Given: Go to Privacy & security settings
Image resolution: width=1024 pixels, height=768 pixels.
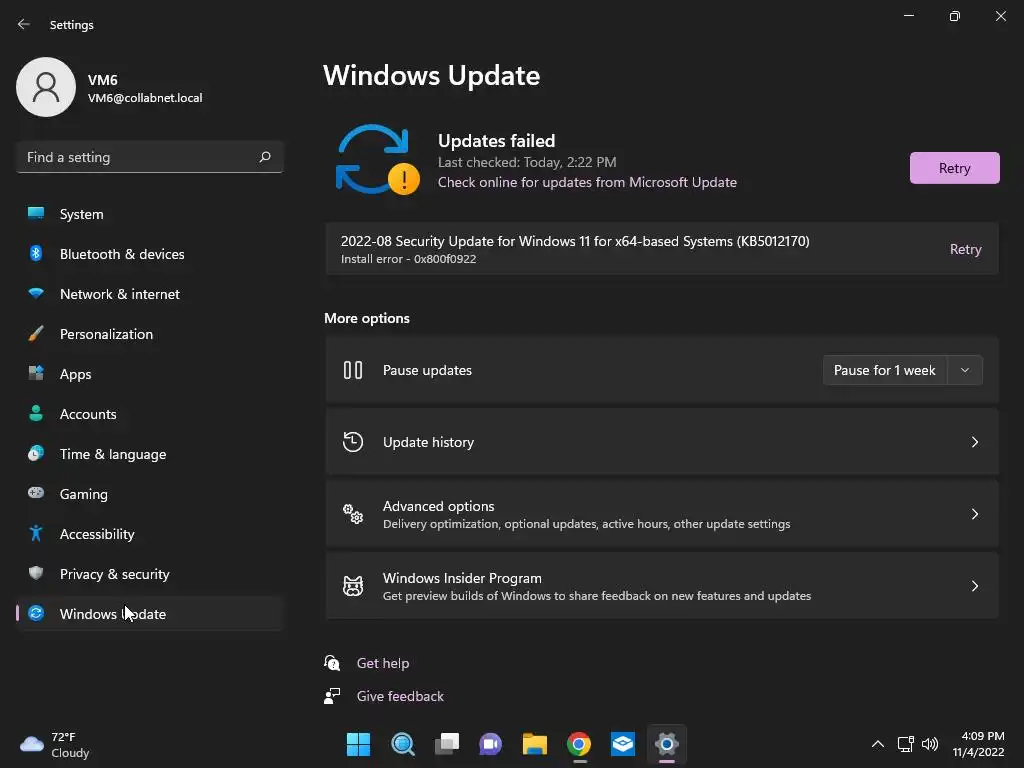Looking at the screenshot, I should coord(150,574).
